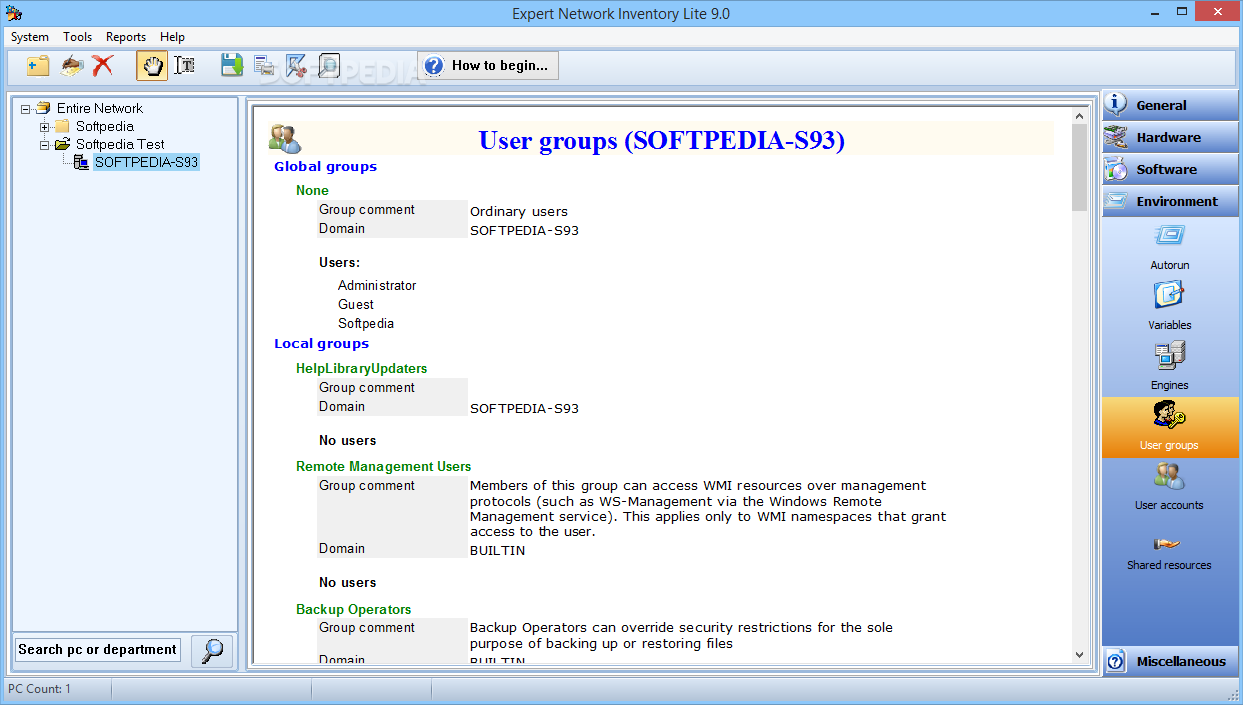The image size is (1243, 705).
Task: Collapse the Softpedia Test tree node
Action: tap(45, 144)
